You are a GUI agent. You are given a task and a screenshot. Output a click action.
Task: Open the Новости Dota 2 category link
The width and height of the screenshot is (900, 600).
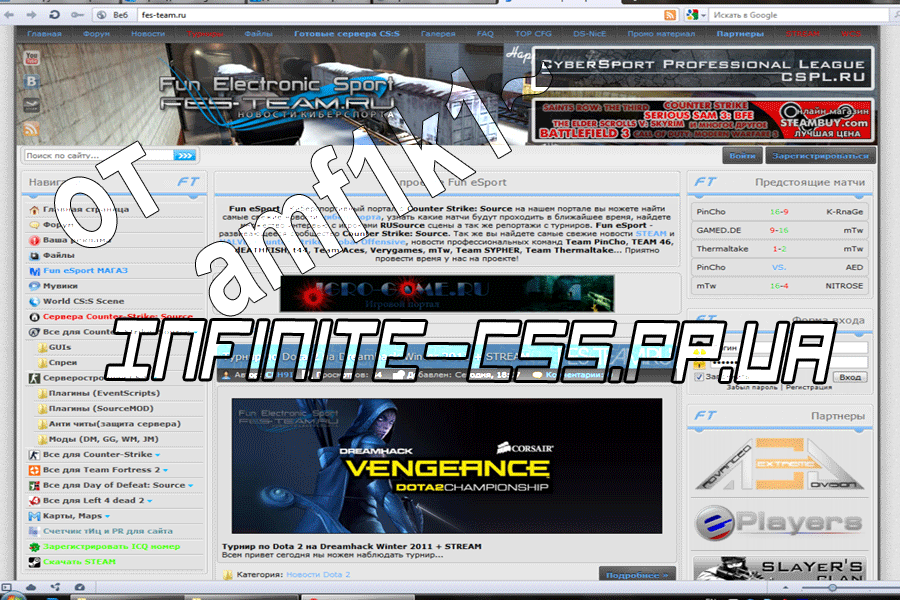click(318, 575)
